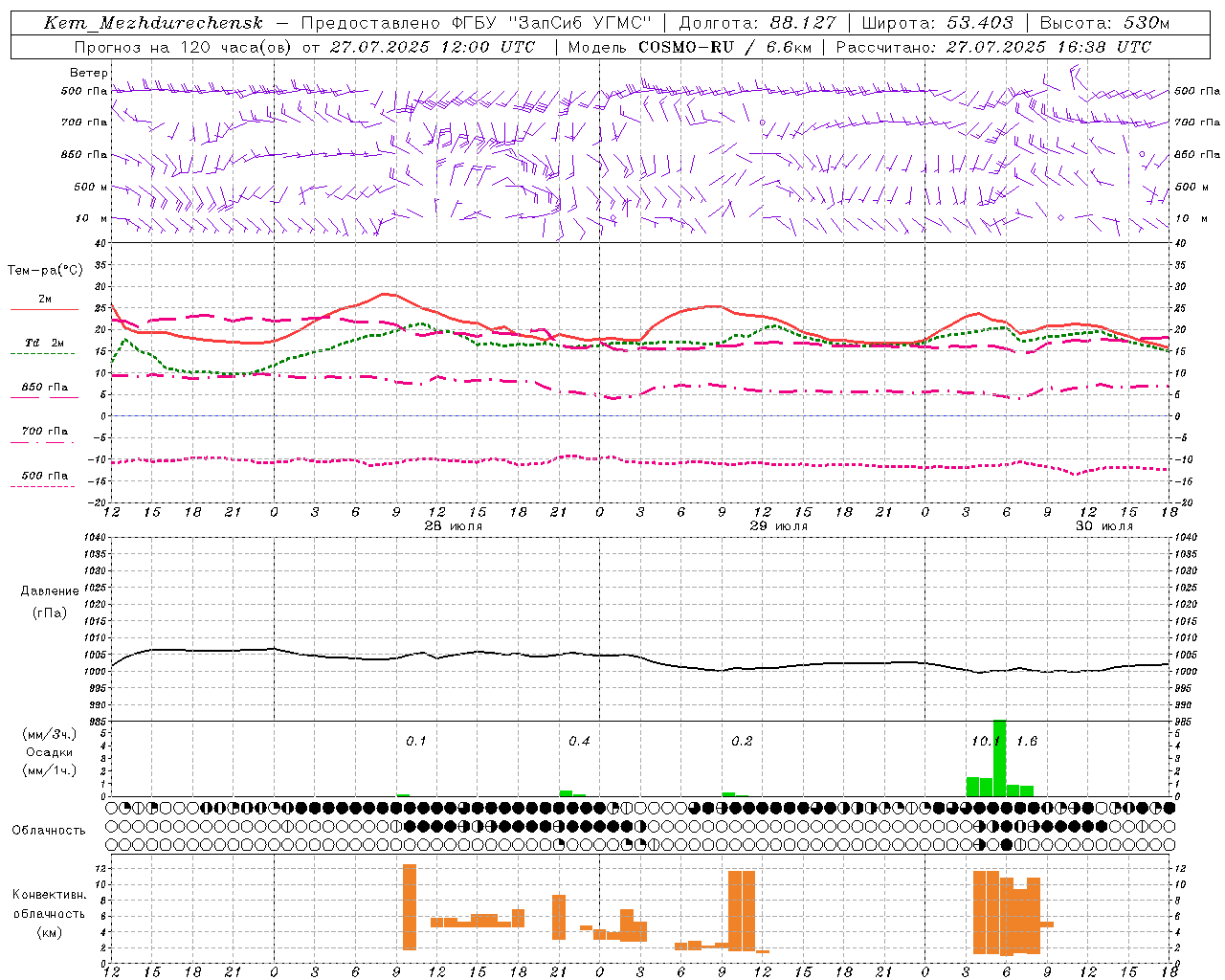Click the elevation text Высота: 530м
1225x980 pixels.
click(x=1104, y=23)
